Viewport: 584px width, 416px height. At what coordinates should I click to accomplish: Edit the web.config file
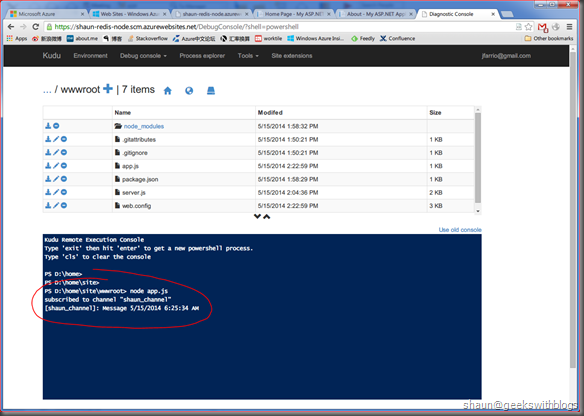[56, 205]
